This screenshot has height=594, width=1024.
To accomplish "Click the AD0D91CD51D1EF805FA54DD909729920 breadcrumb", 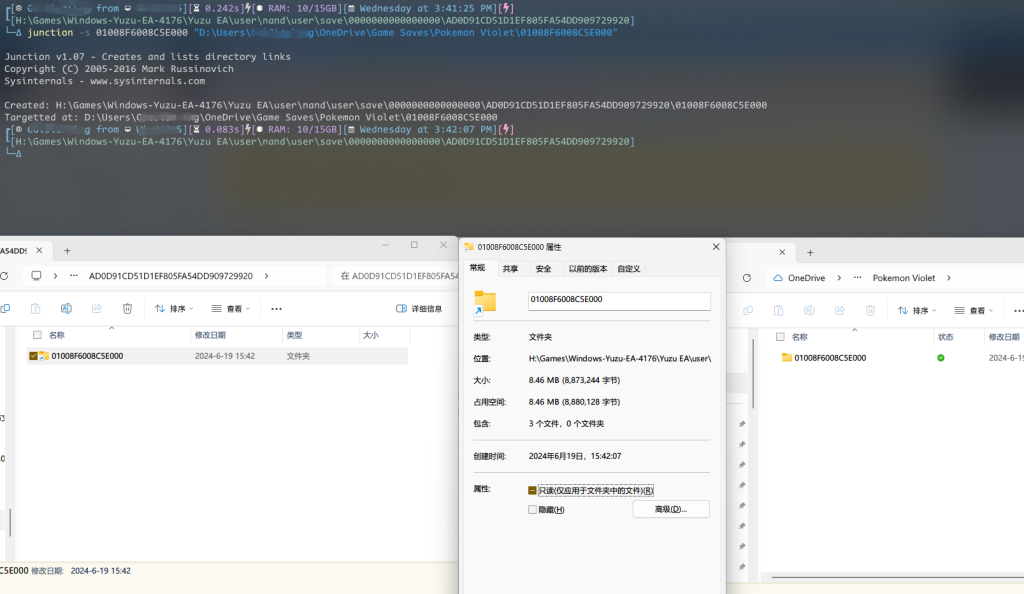I will click(x=170, y=276).
